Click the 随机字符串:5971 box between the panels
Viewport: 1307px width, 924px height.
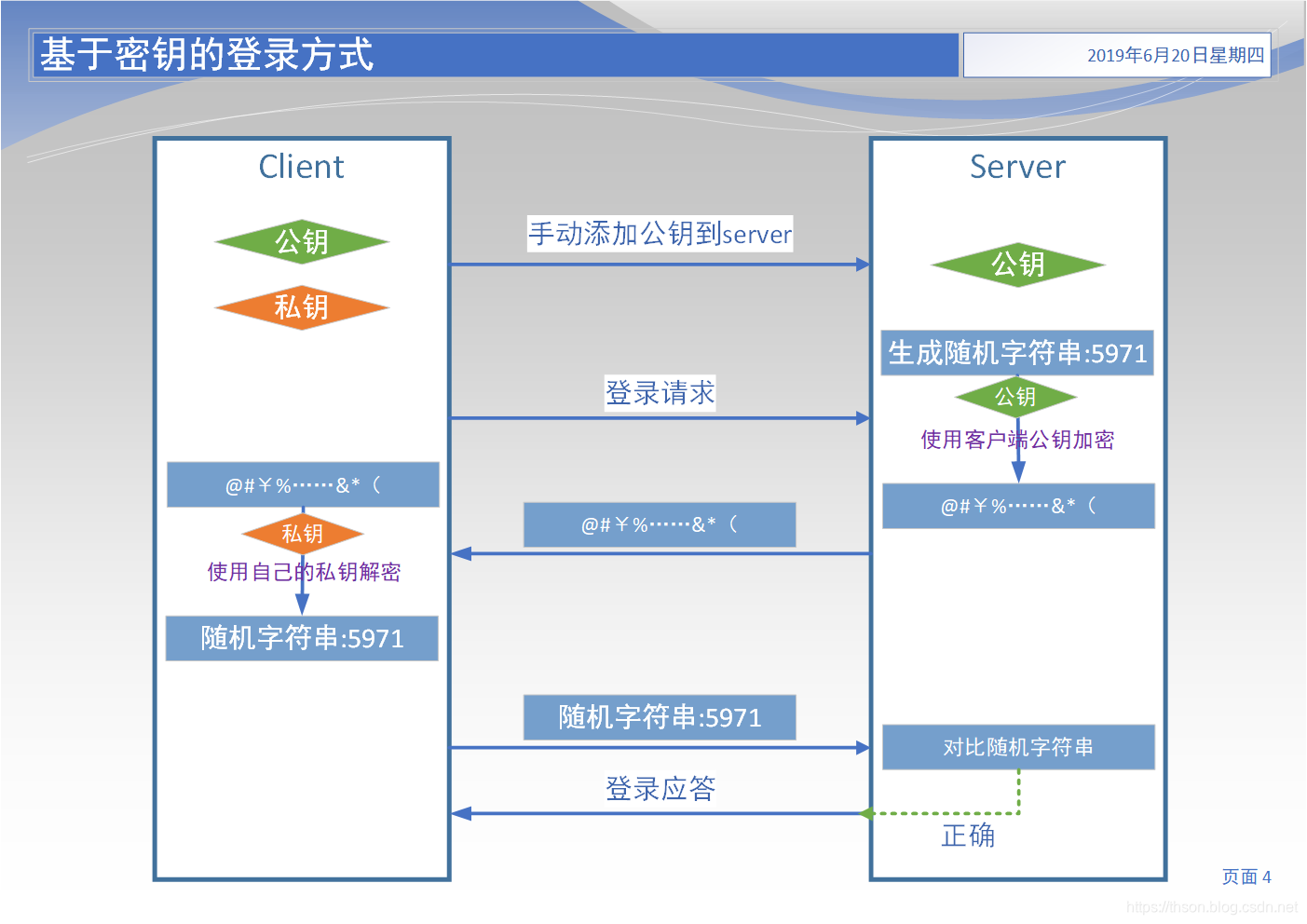tap(660, 717)
